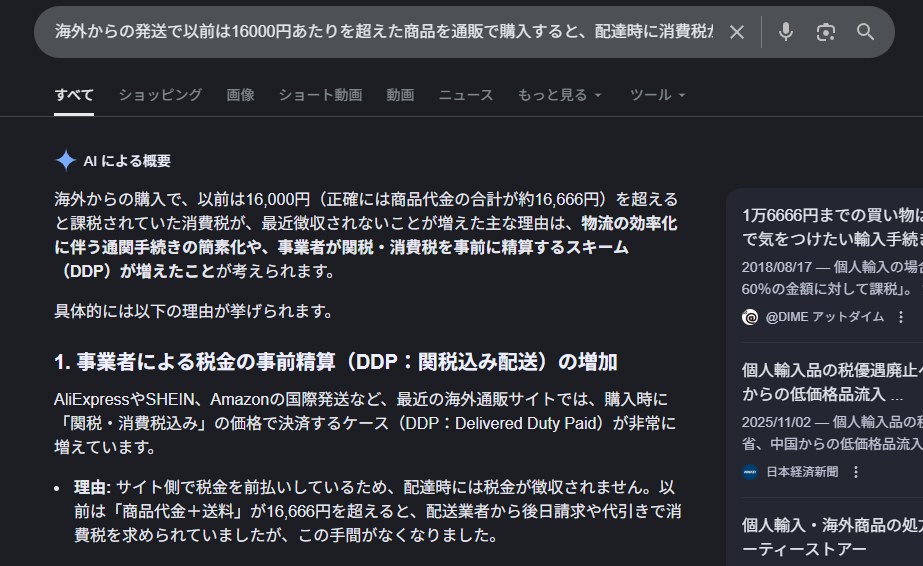This screenshot has width=923, height=566.
Task: Click the AI による概要 sparkle icon
Action: (x=66, y=161)
